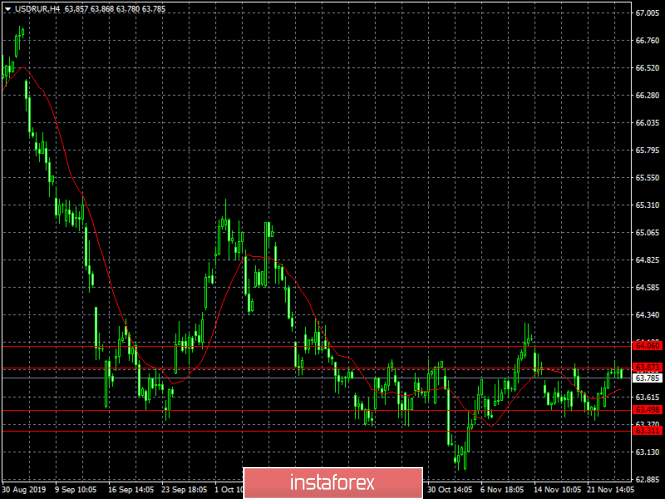Click the 30 Aug 2019 date label

(x=25, y=491)
